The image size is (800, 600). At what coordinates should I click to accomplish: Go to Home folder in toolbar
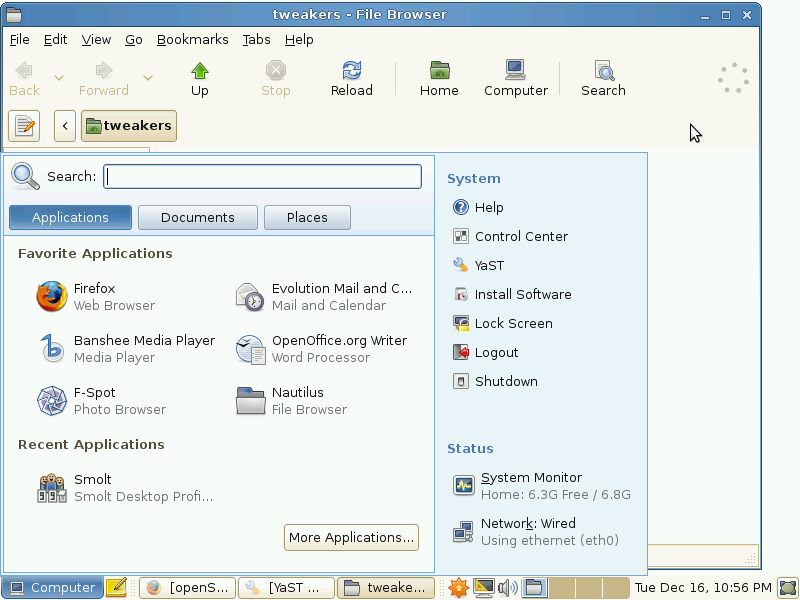439,79
